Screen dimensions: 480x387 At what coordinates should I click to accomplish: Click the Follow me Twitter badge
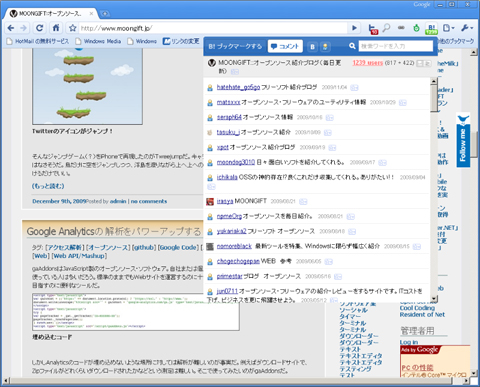point(463,140)
